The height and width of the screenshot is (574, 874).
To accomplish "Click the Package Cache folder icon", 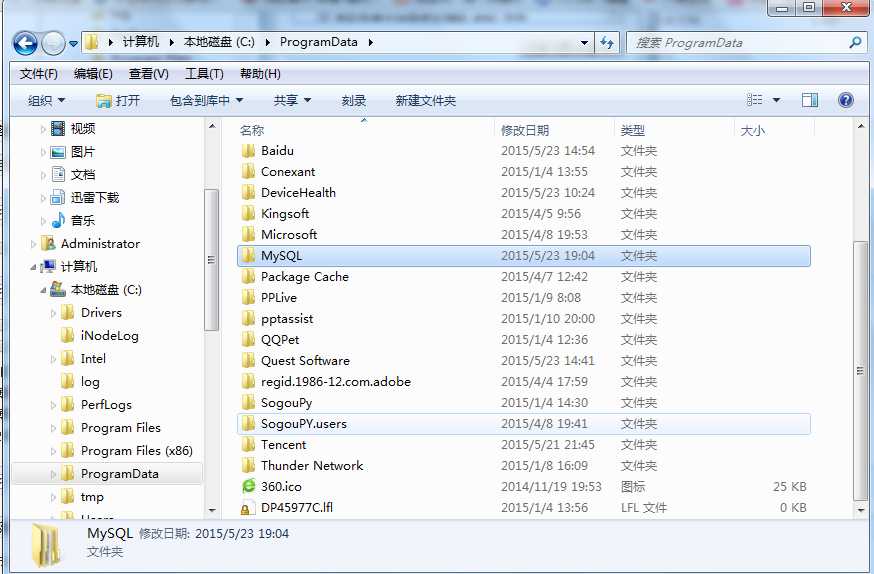I will pos(249,277).
